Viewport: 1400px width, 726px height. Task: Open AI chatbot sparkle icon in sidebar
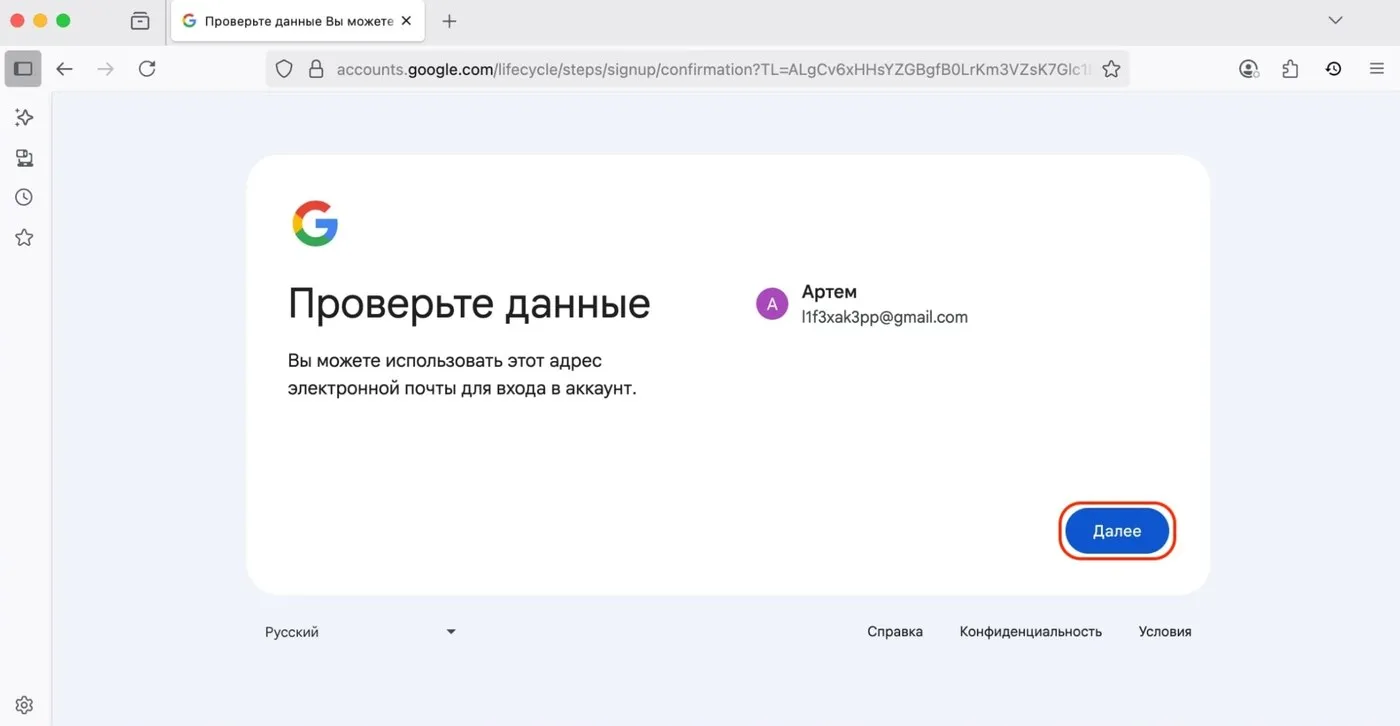point(24,118)
